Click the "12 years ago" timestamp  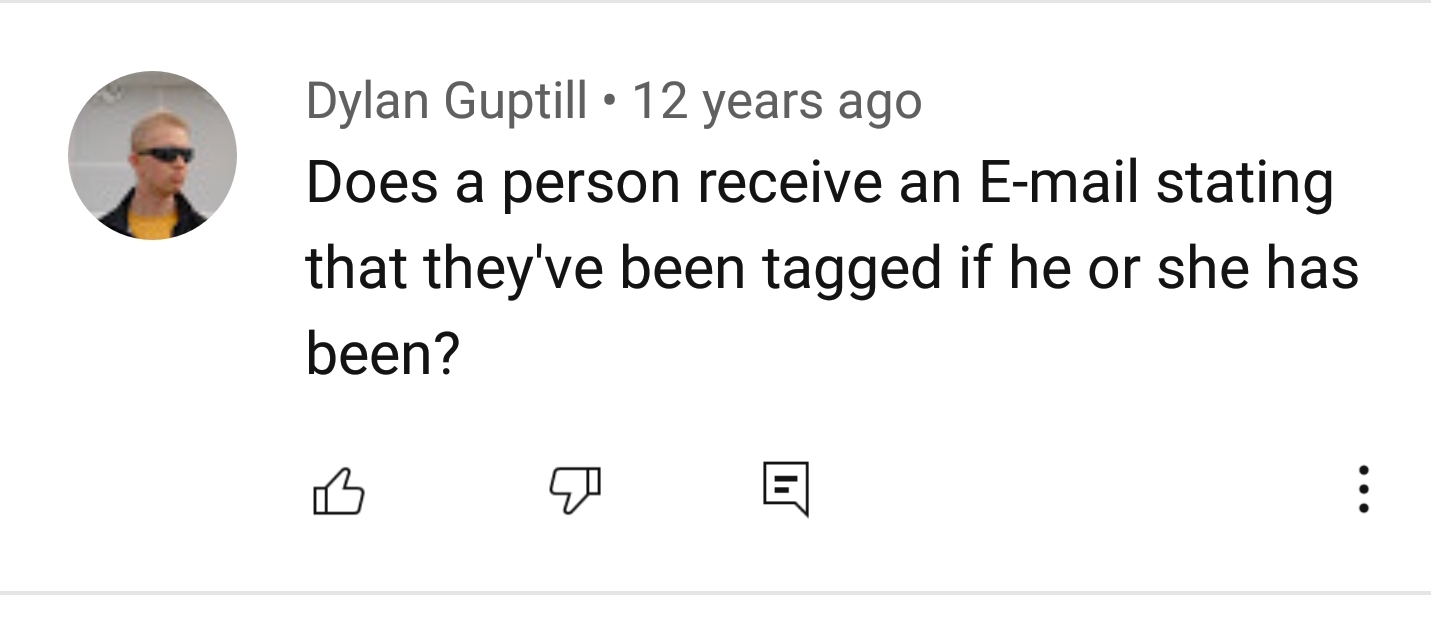pos(777,101)
